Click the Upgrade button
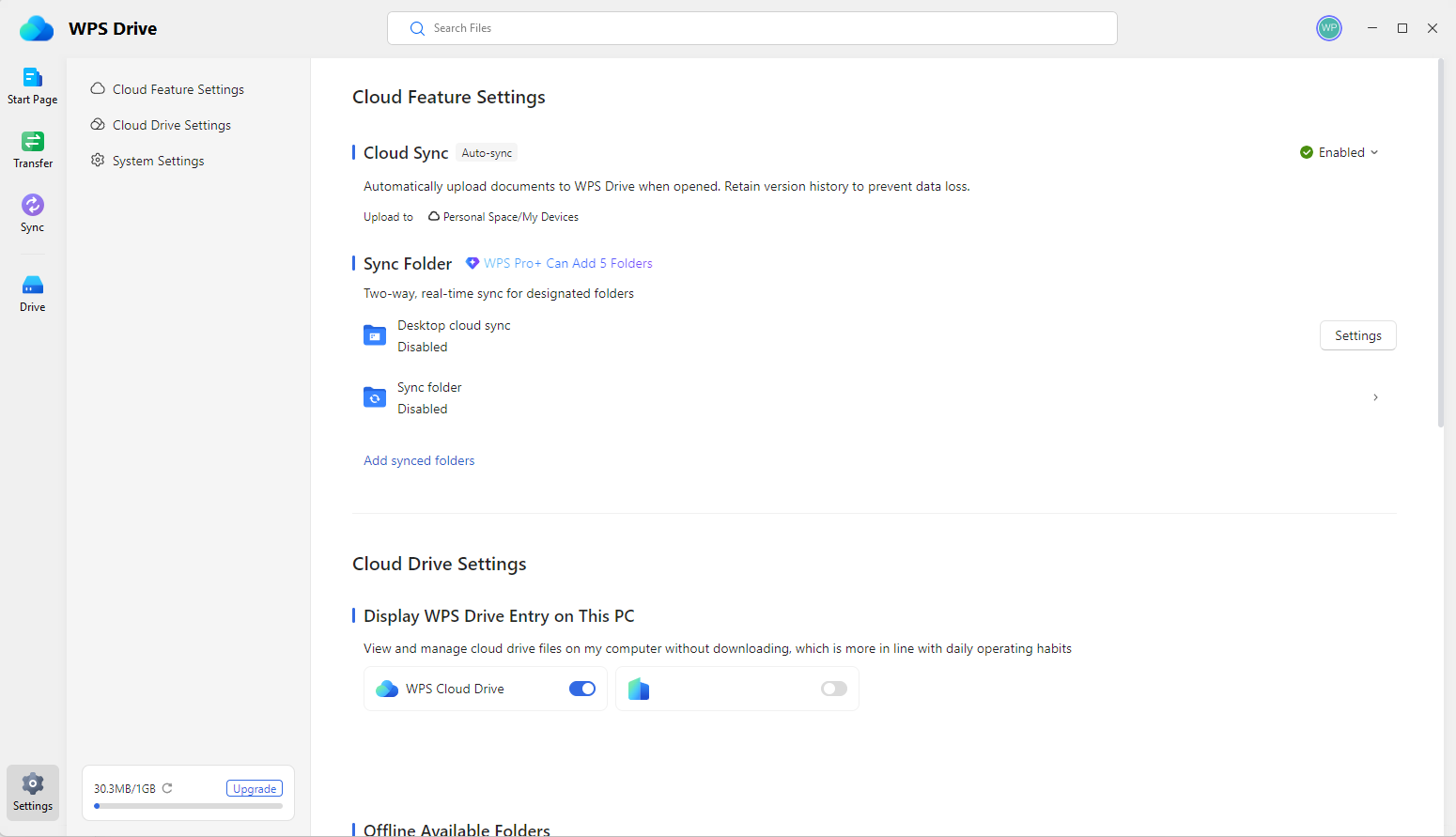 point(255,788)
